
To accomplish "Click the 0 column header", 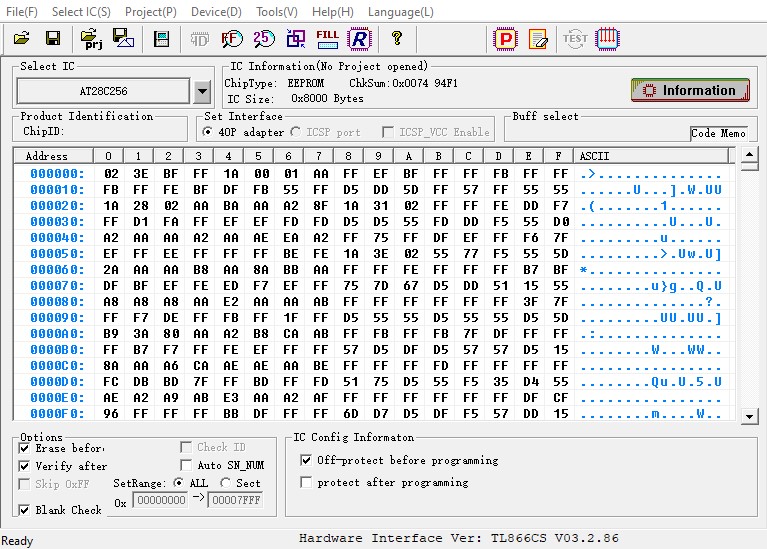I will 108,156.
